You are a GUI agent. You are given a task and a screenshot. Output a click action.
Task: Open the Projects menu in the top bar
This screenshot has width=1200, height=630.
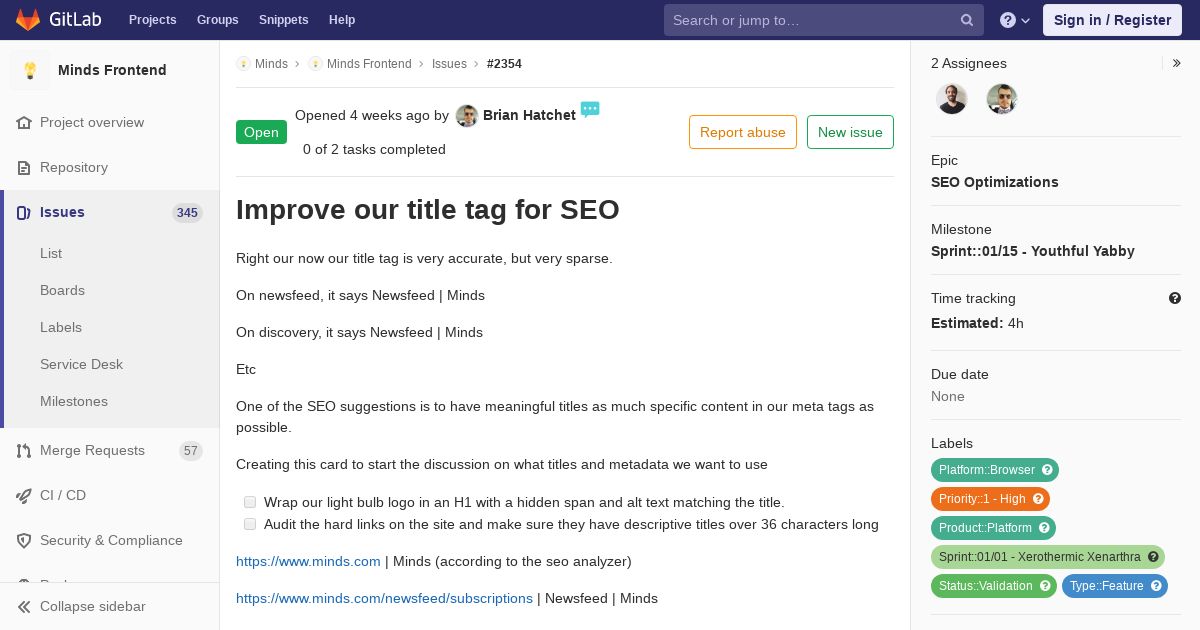coord(152,20)
